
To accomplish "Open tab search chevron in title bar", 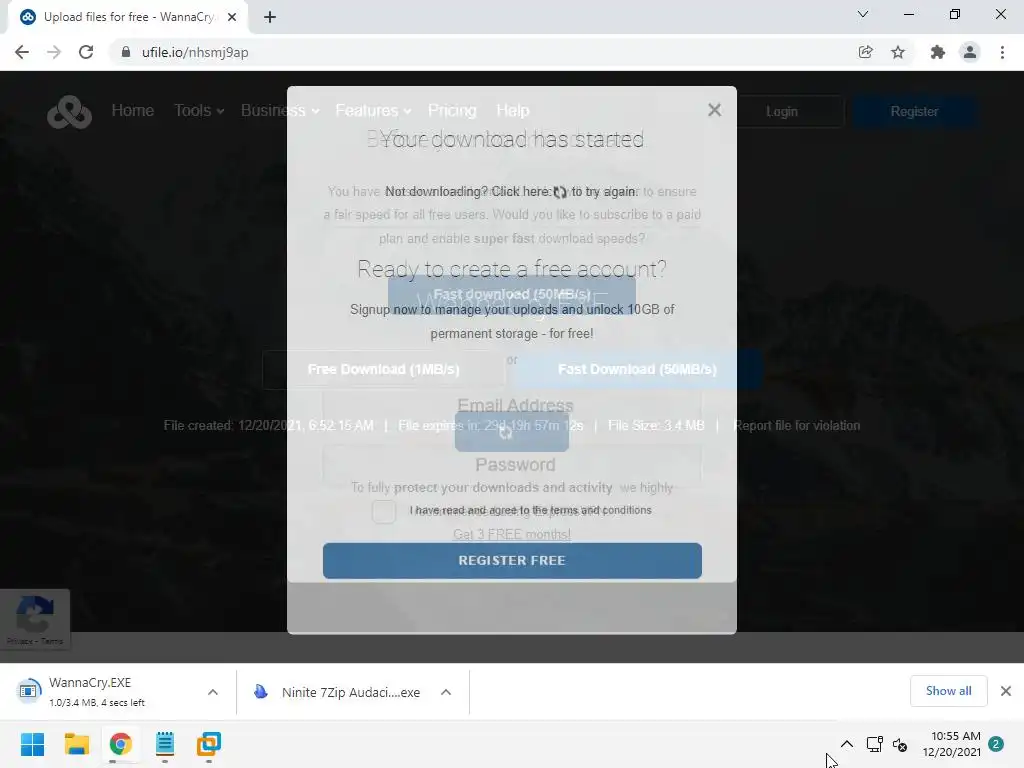I will pyautogui.click(x=863, y=14).
